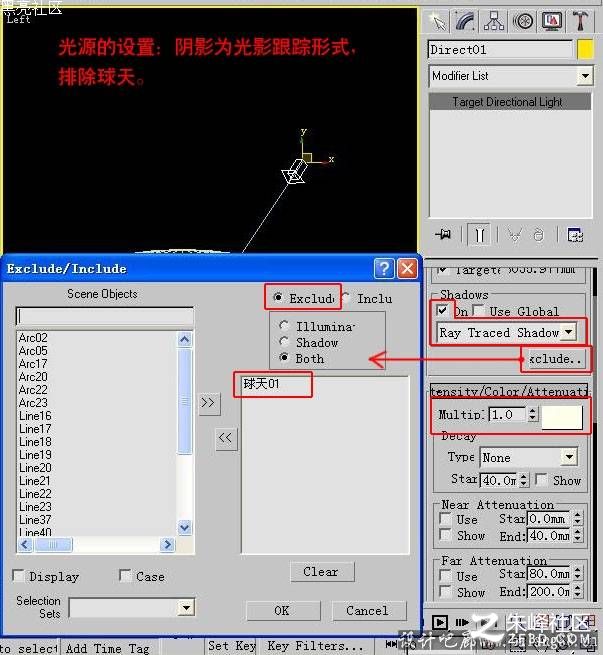Click Far Attenuation End spinner

click(577, 591)
